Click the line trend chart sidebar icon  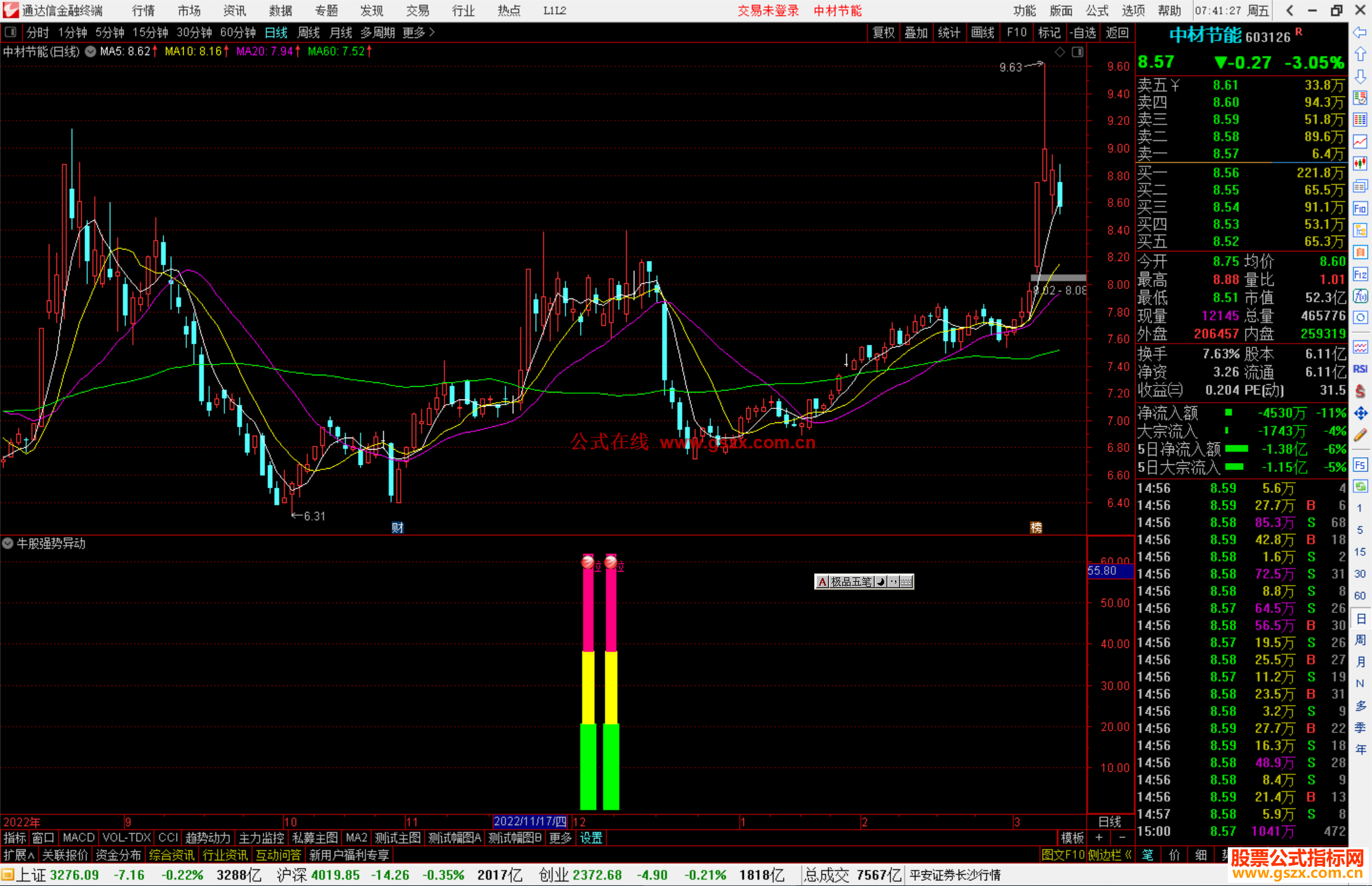(x=1360, y=142)
